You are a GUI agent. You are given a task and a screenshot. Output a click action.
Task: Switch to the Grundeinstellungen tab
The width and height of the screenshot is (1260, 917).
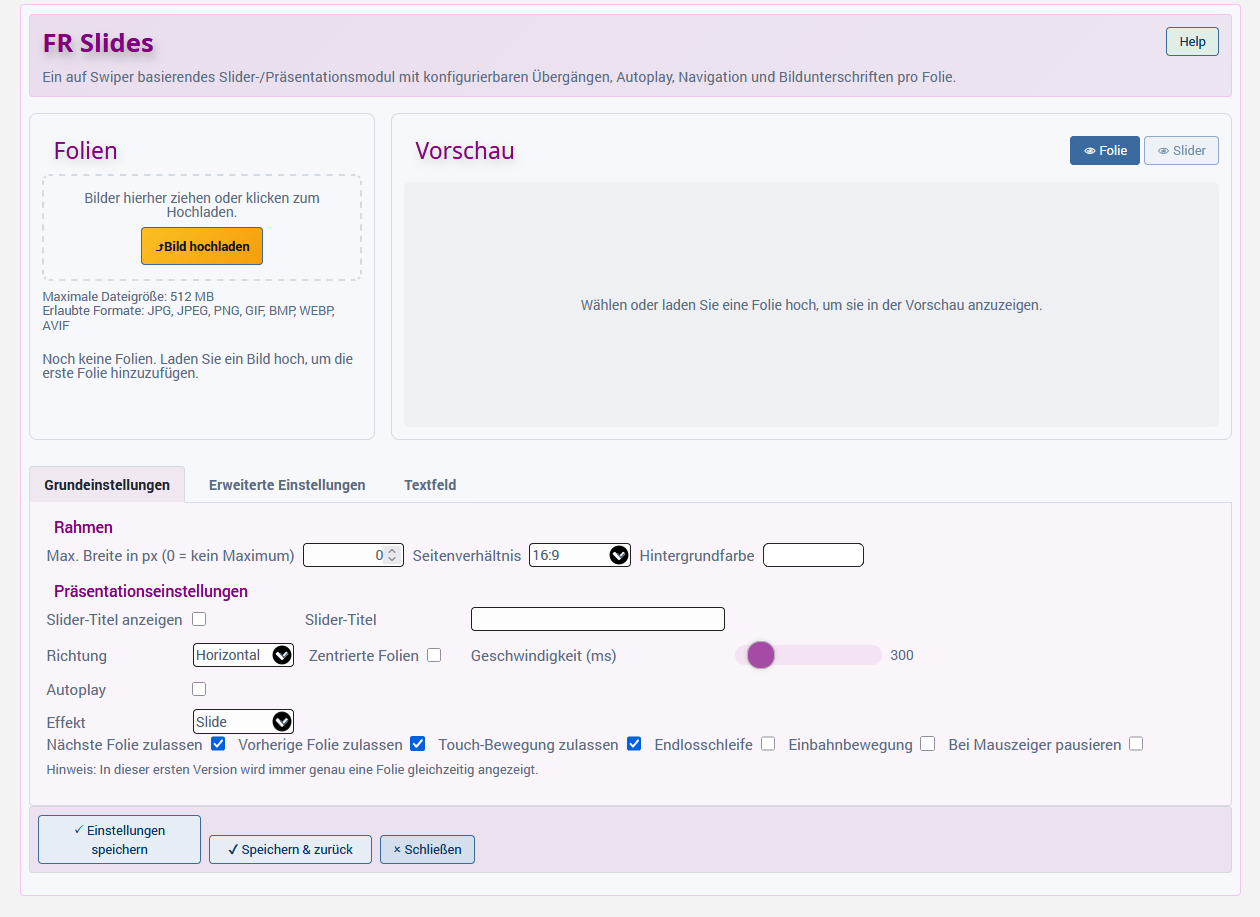point(107,485)
